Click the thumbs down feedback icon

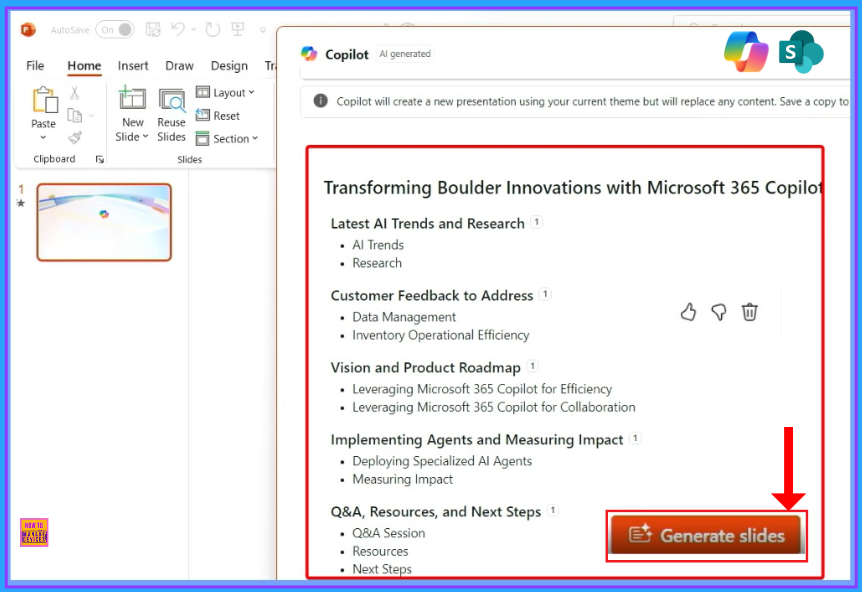[x=719, y=312]
